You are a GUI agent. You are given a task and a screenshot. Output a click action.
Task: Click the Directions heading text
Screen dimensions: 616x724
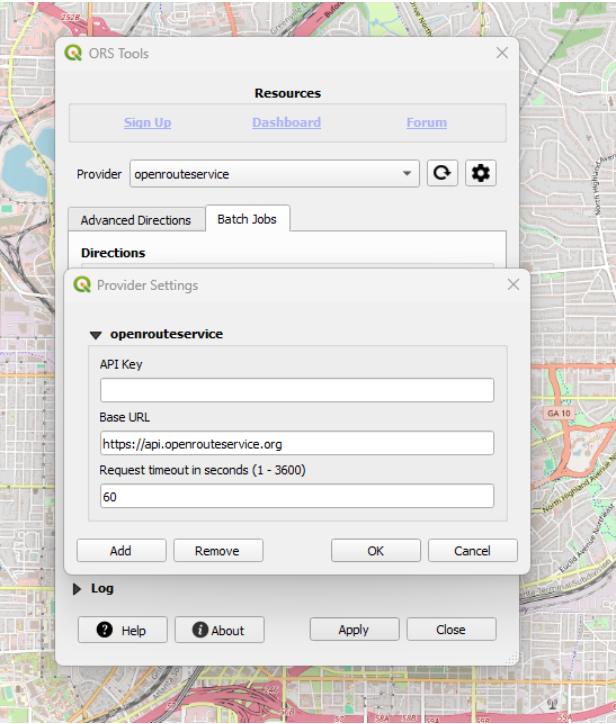click(113, 253)
